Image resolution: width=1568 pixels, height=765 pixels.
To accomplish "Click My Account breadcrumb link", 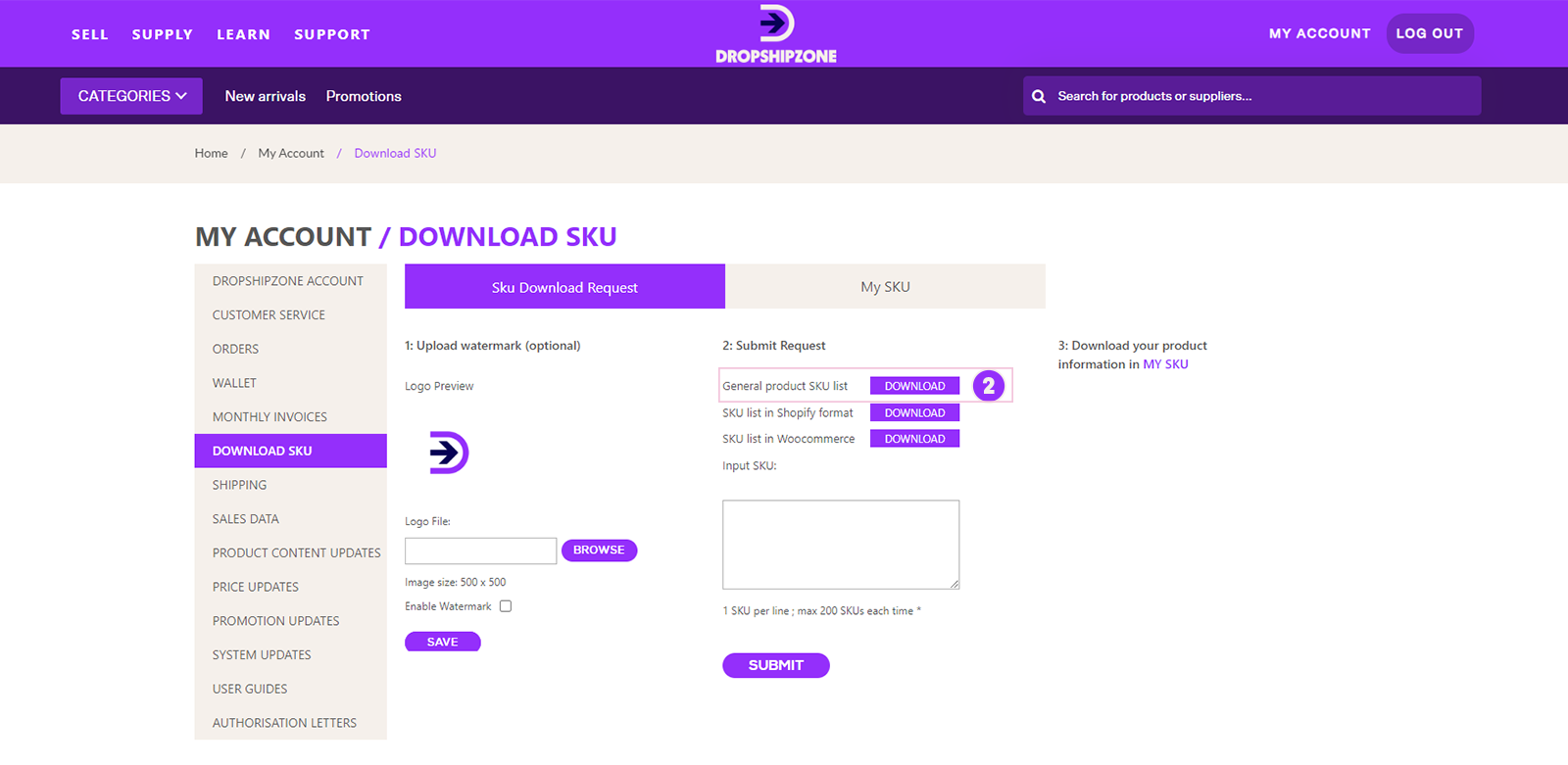I will 291,153.
